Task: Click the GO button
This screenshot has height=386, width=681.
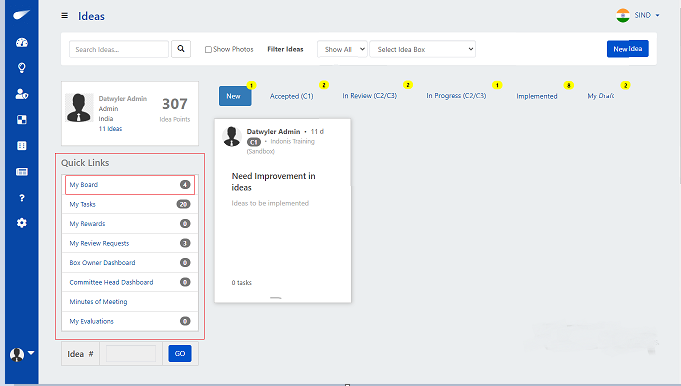Action: coord(180,353)
